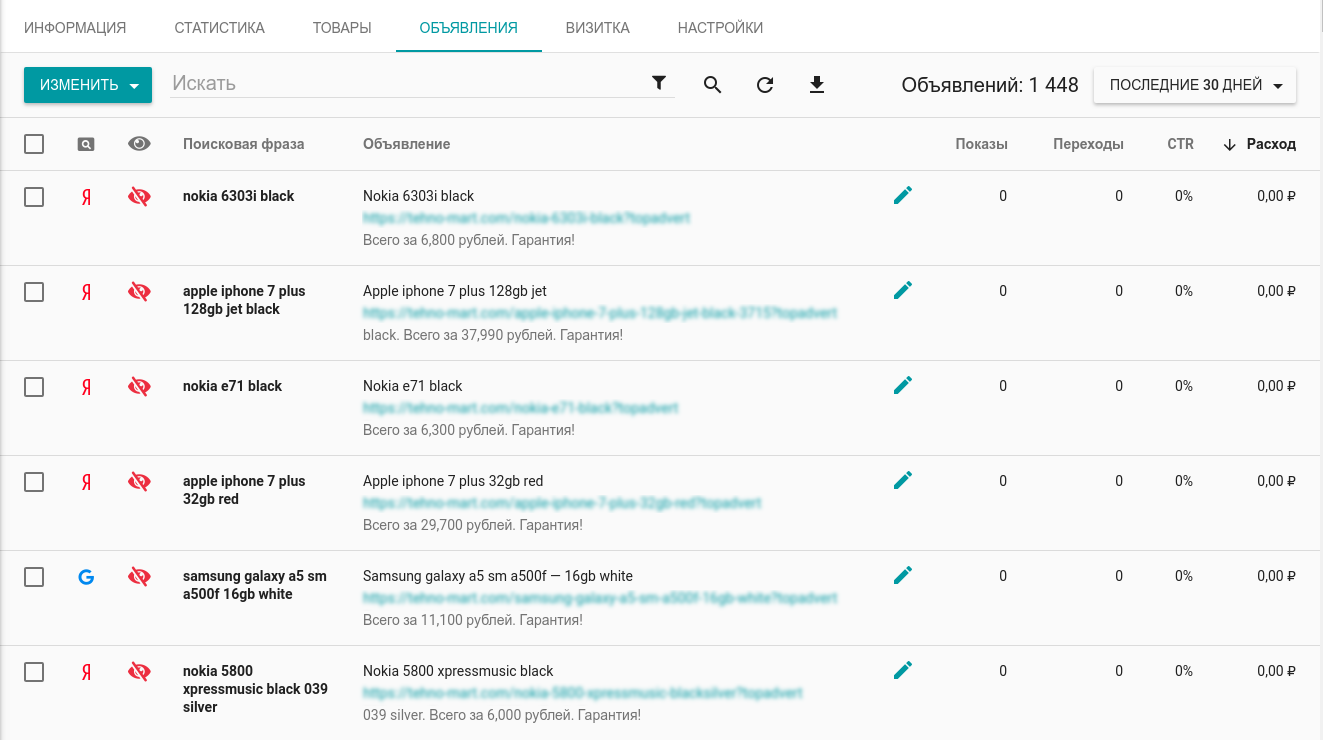Open the НАСТРОЙКИ tab

[x=720, y=28]
